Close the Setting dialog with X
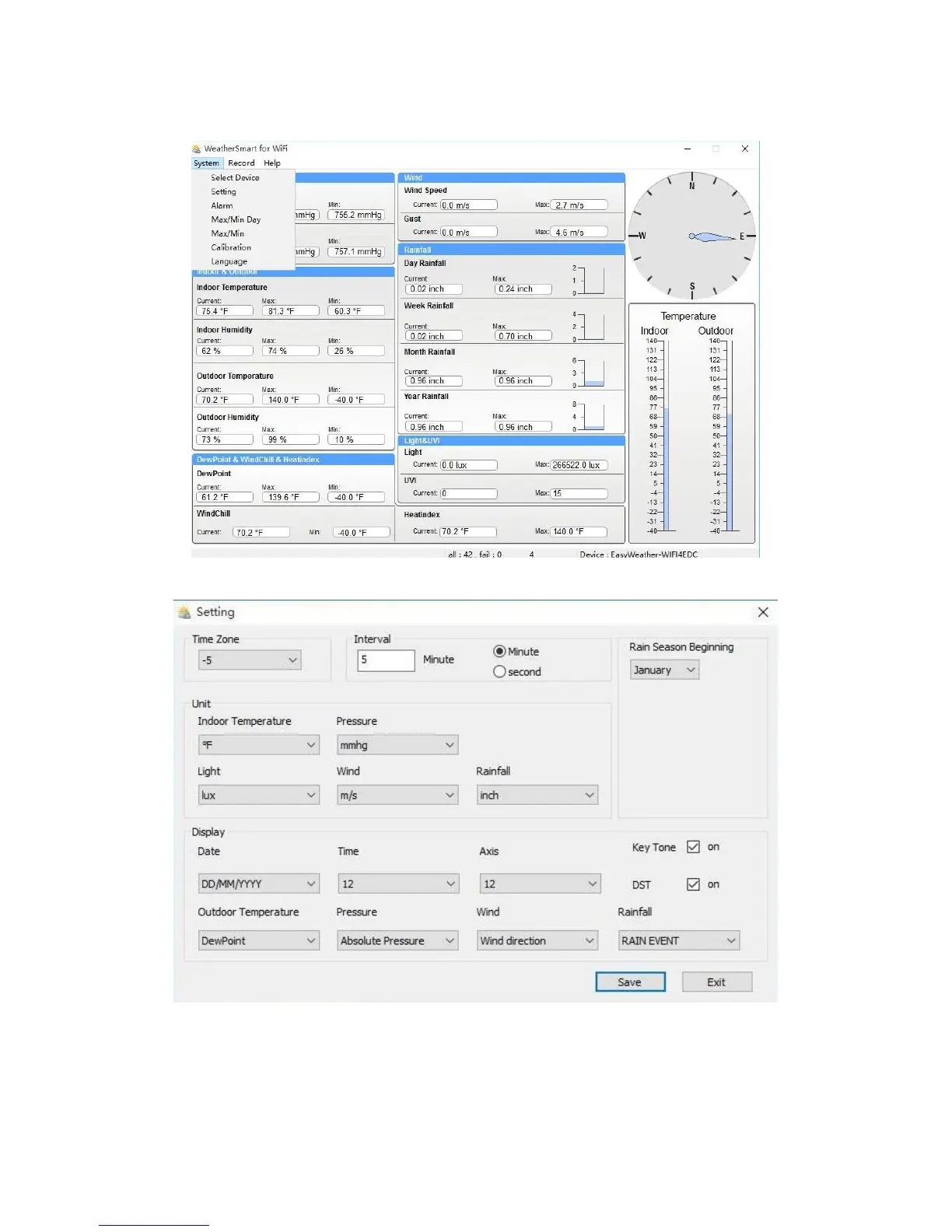The width and height of the screenshot is (952, 1232). point(763,612)
